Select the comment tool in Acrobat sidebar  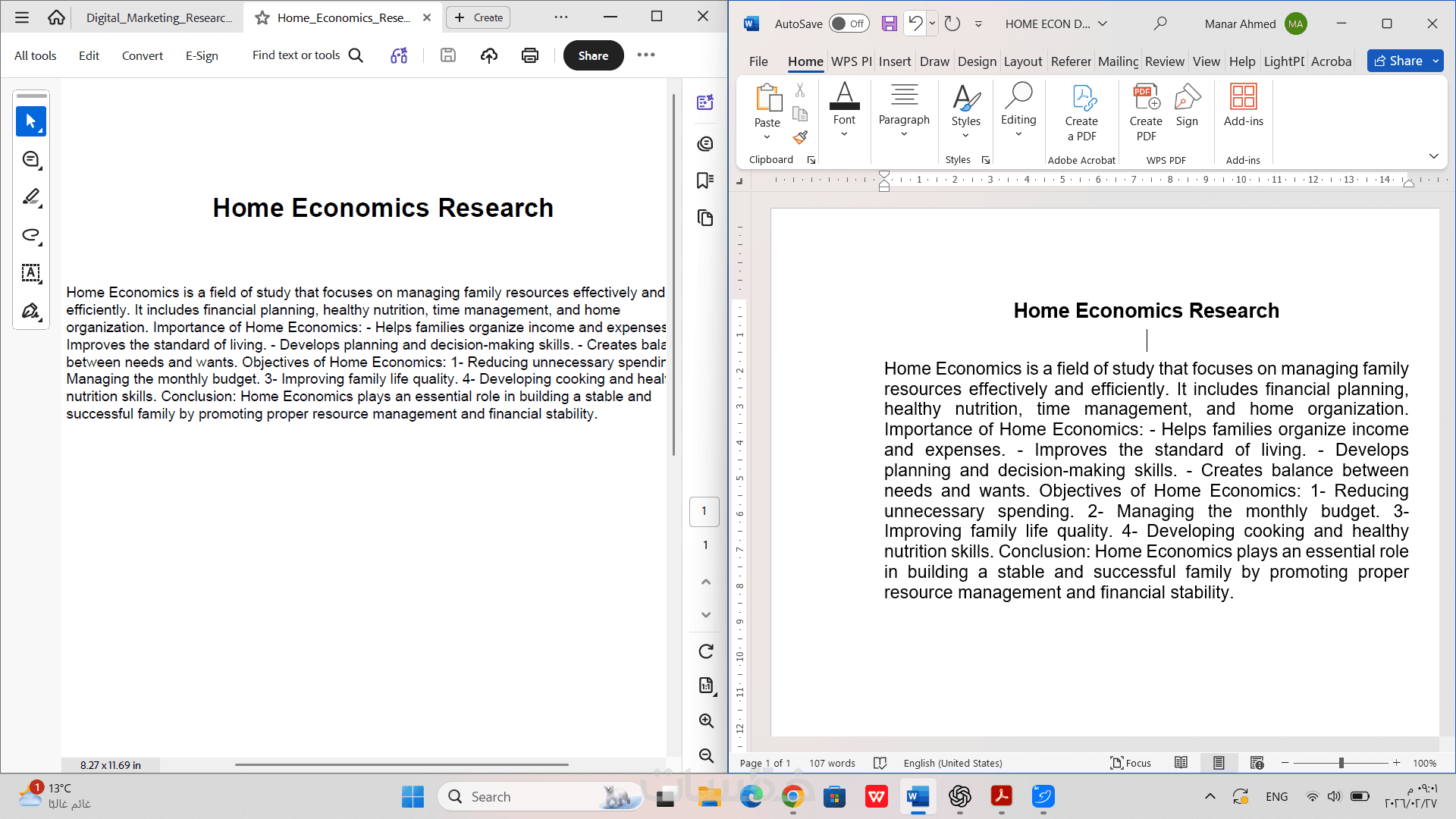(31, 159)
